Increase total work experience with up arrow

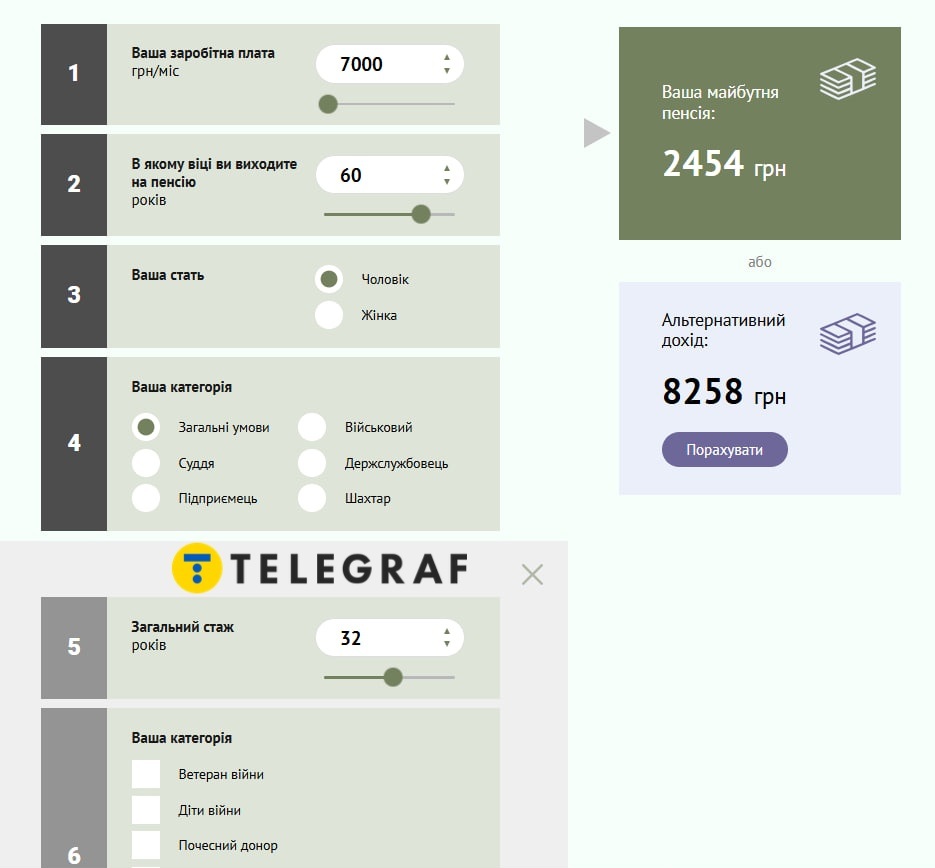[447, 631]
